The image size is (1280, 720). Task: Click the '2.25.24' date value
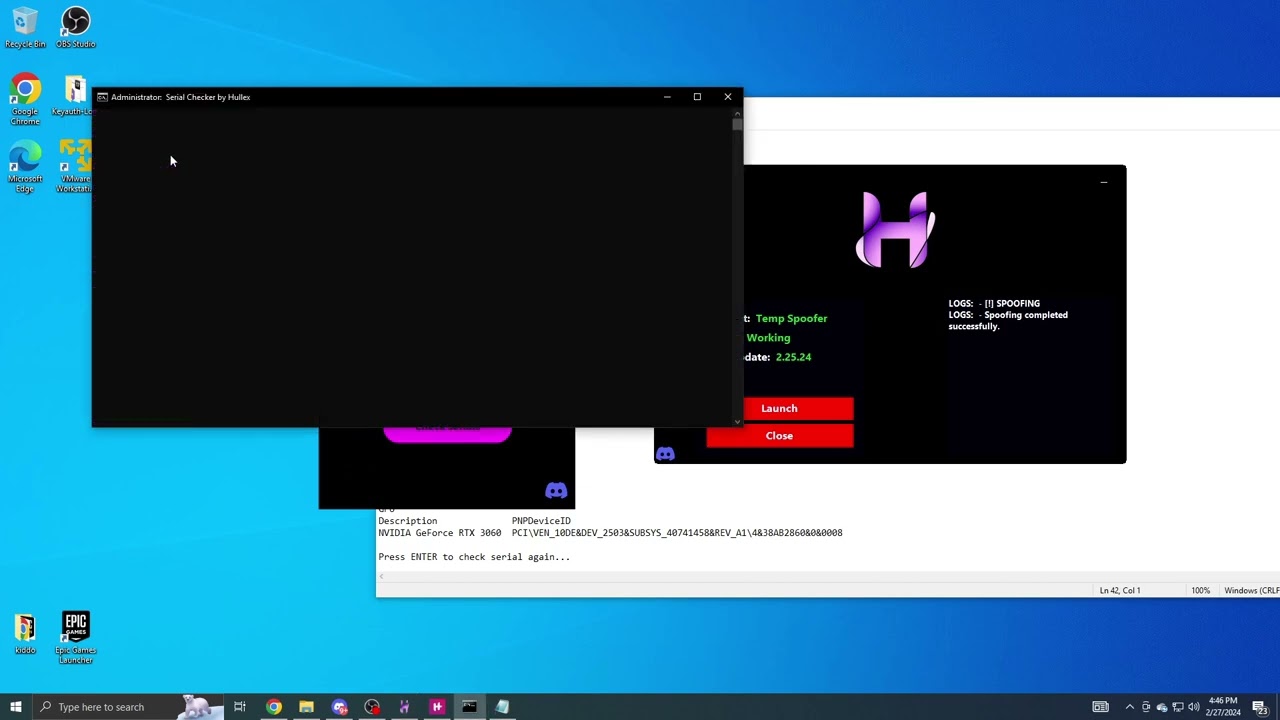(793, 357)
